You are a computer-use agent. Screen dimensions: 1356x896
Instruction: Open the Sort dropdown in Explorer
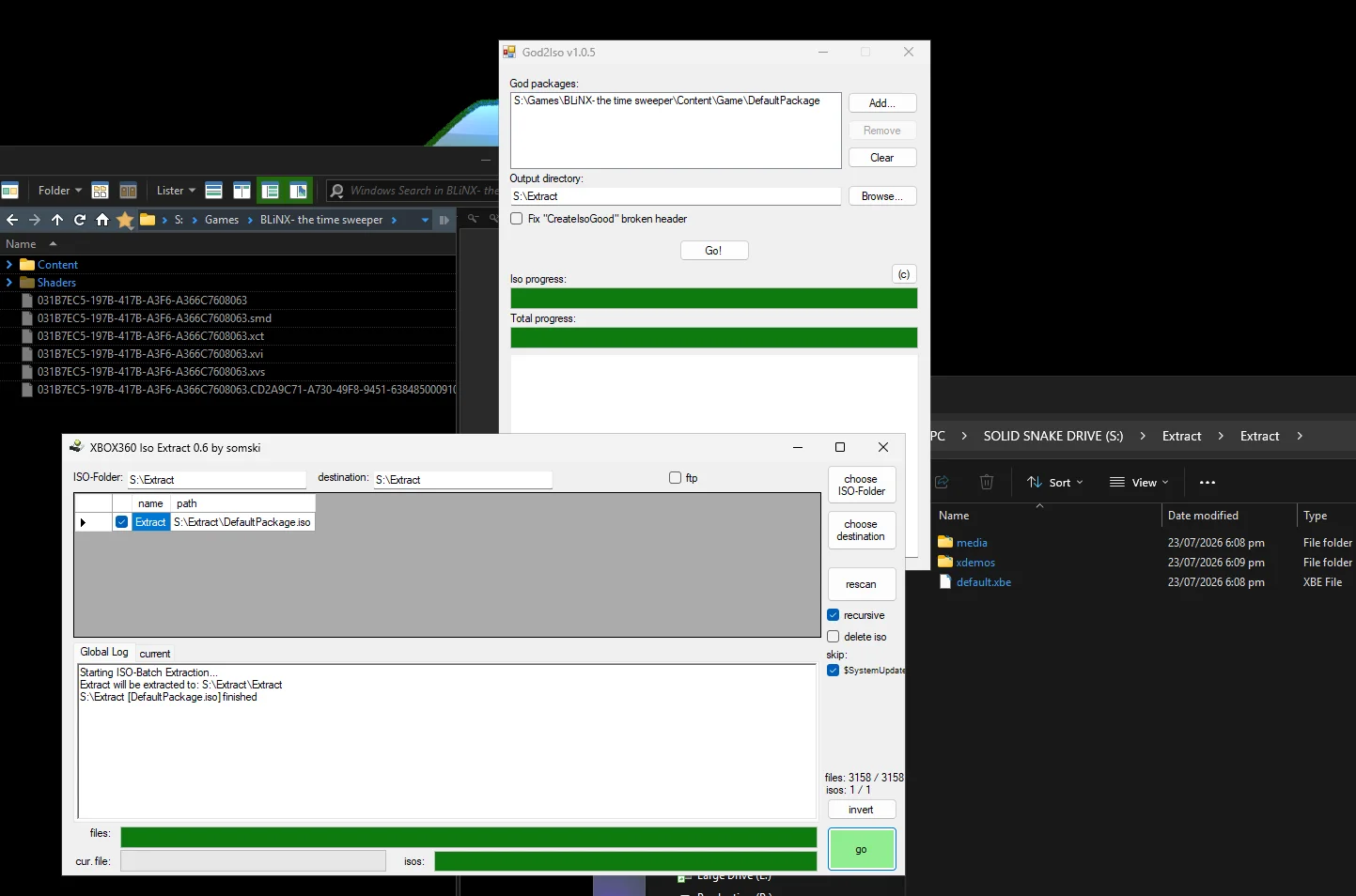coord(1055,482)
